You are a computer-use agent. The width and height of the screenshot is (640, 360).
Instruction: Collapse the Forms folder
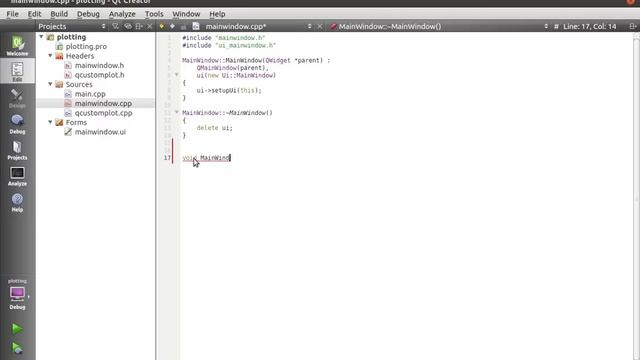click(x=50, y=122)
